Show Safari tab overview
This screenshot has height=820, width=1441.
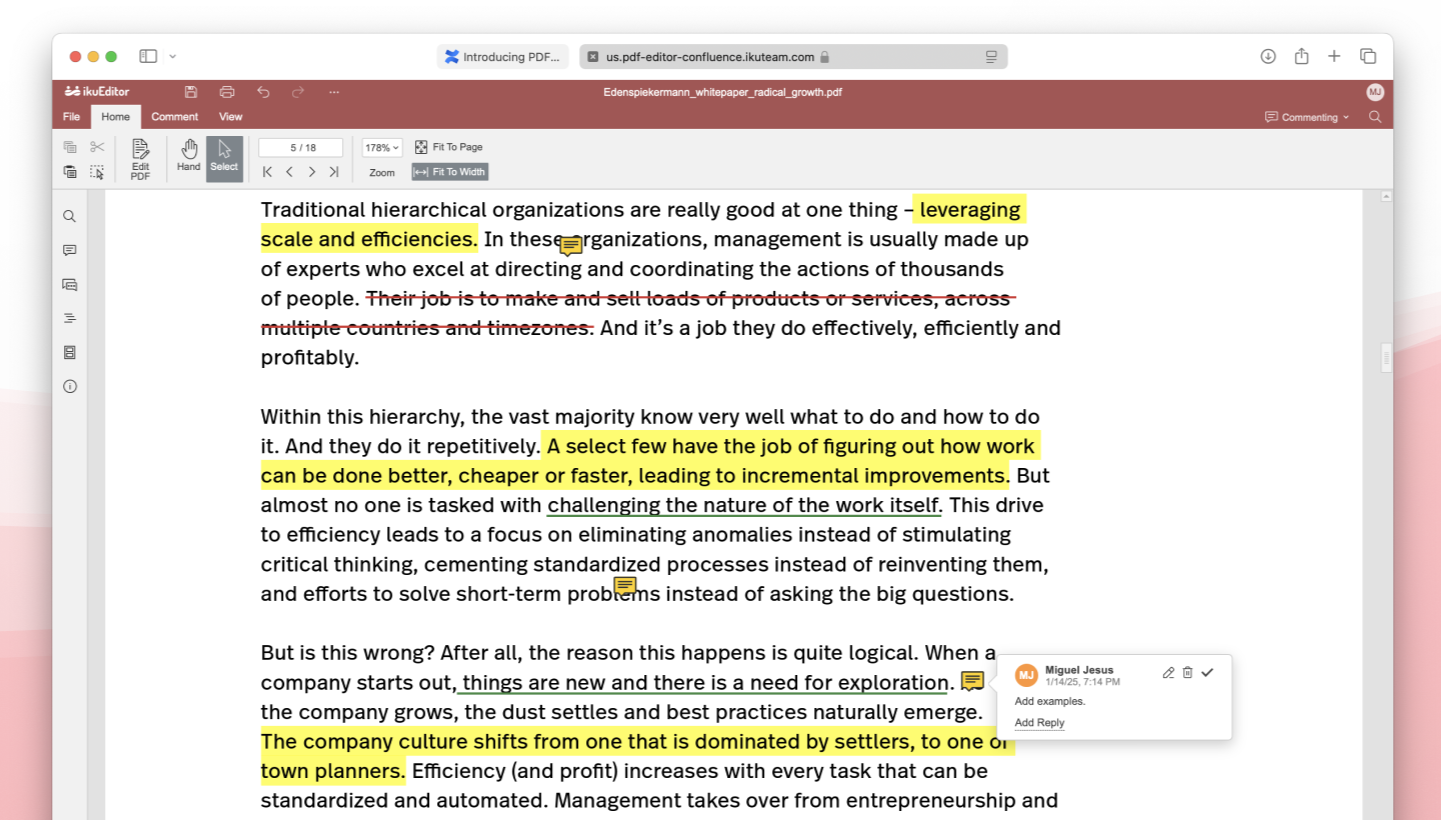point(1368,57)
